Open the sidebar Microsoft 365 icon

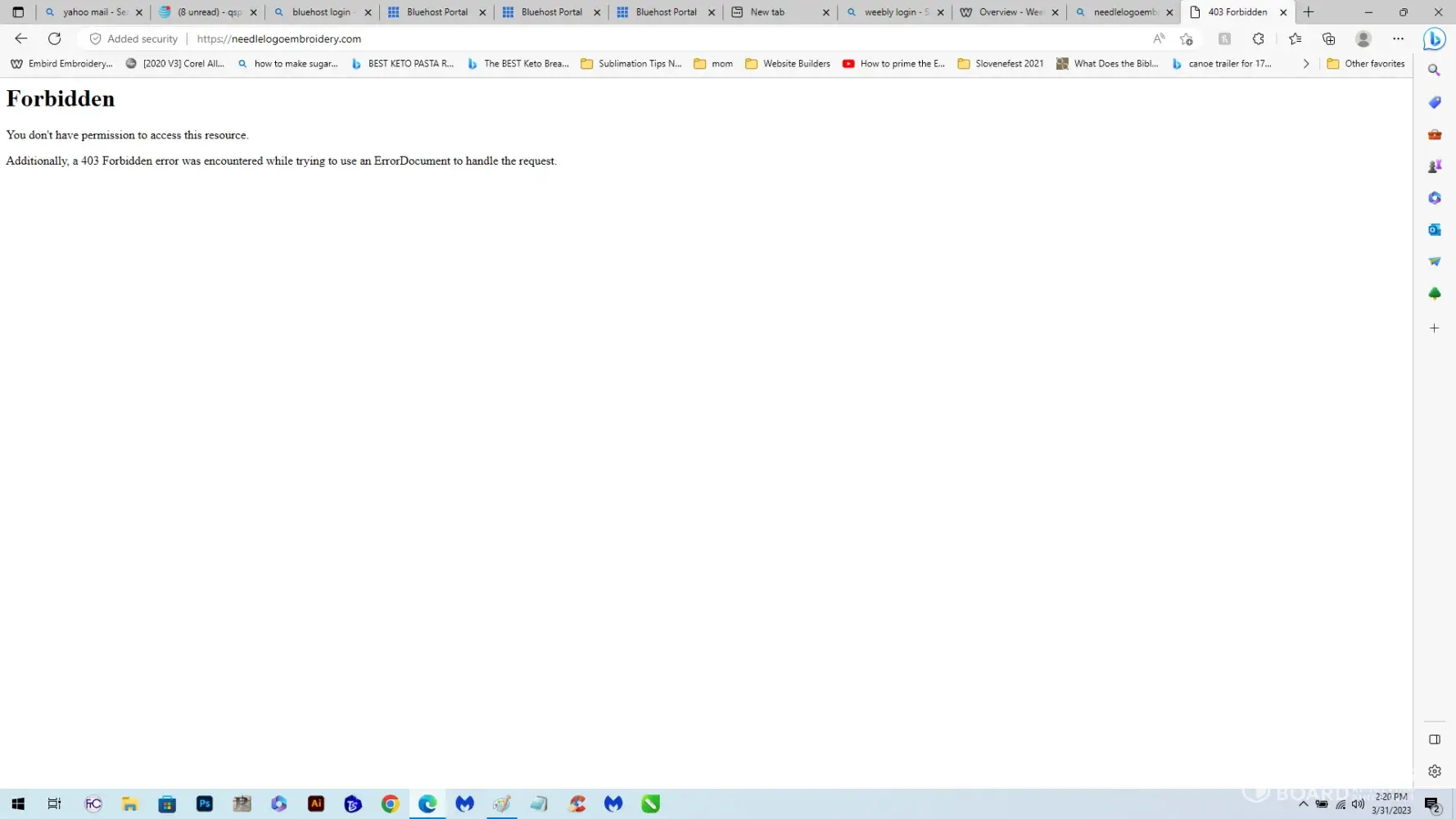click(x=1434, y=198)
